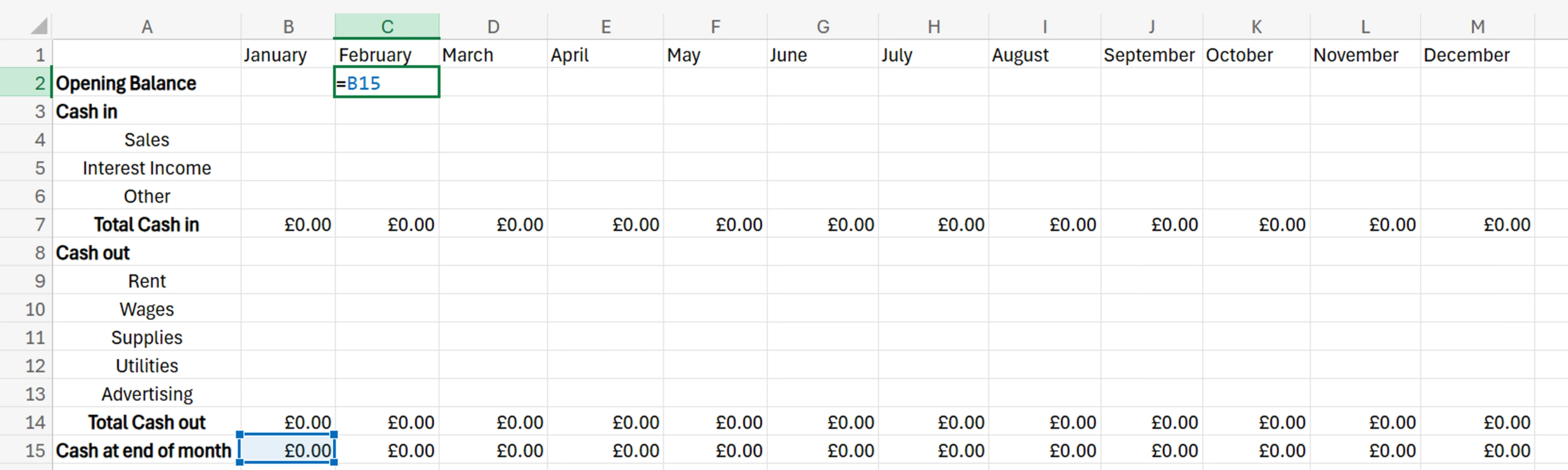Viewport: 1568px width, 470px height.
Task: Select column header C
Action: pyautogui.click(x=387, y=26)
